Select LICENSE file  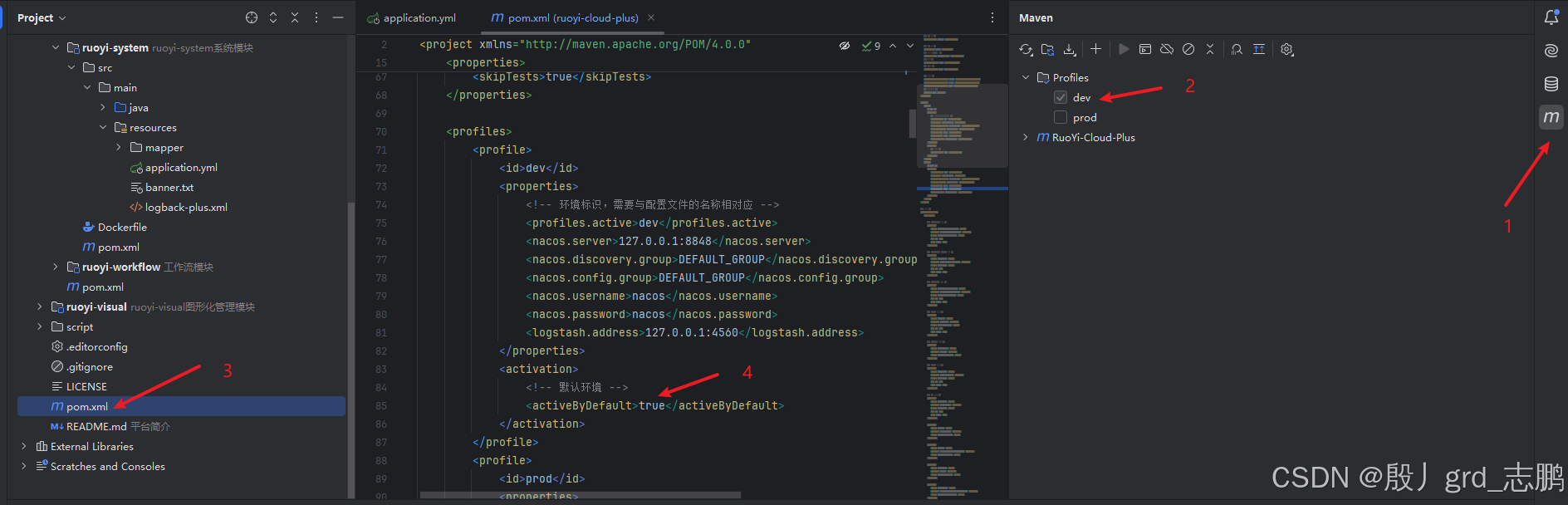coord(79,386)
